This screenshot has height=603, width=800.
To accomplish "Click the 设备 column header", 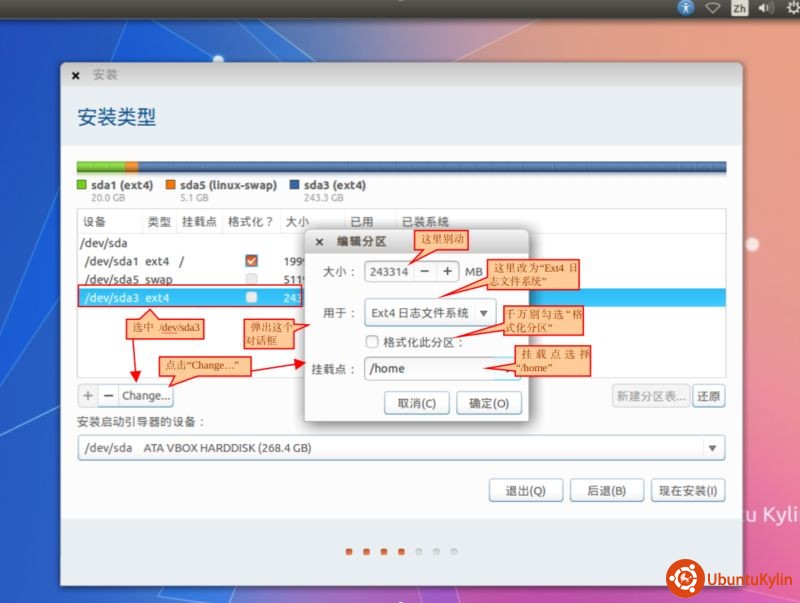I will 95,222.
